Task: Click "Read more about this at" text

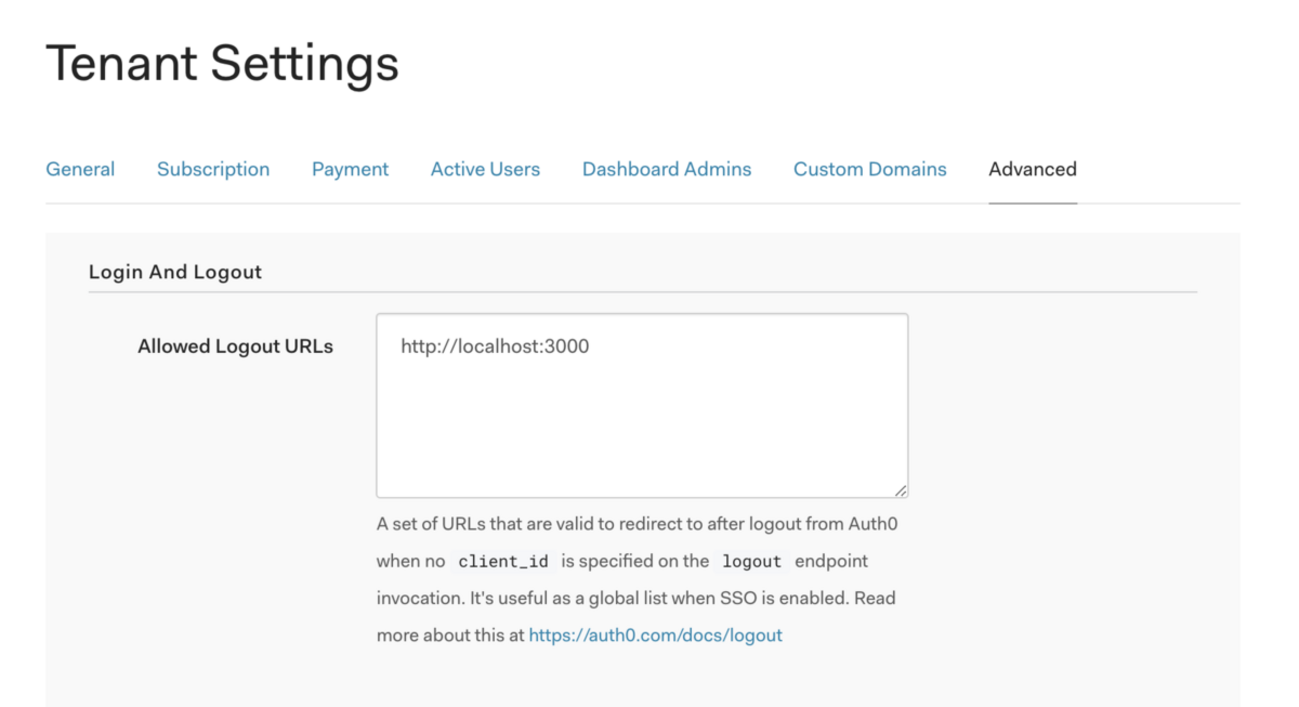Action: click(450, 635)
